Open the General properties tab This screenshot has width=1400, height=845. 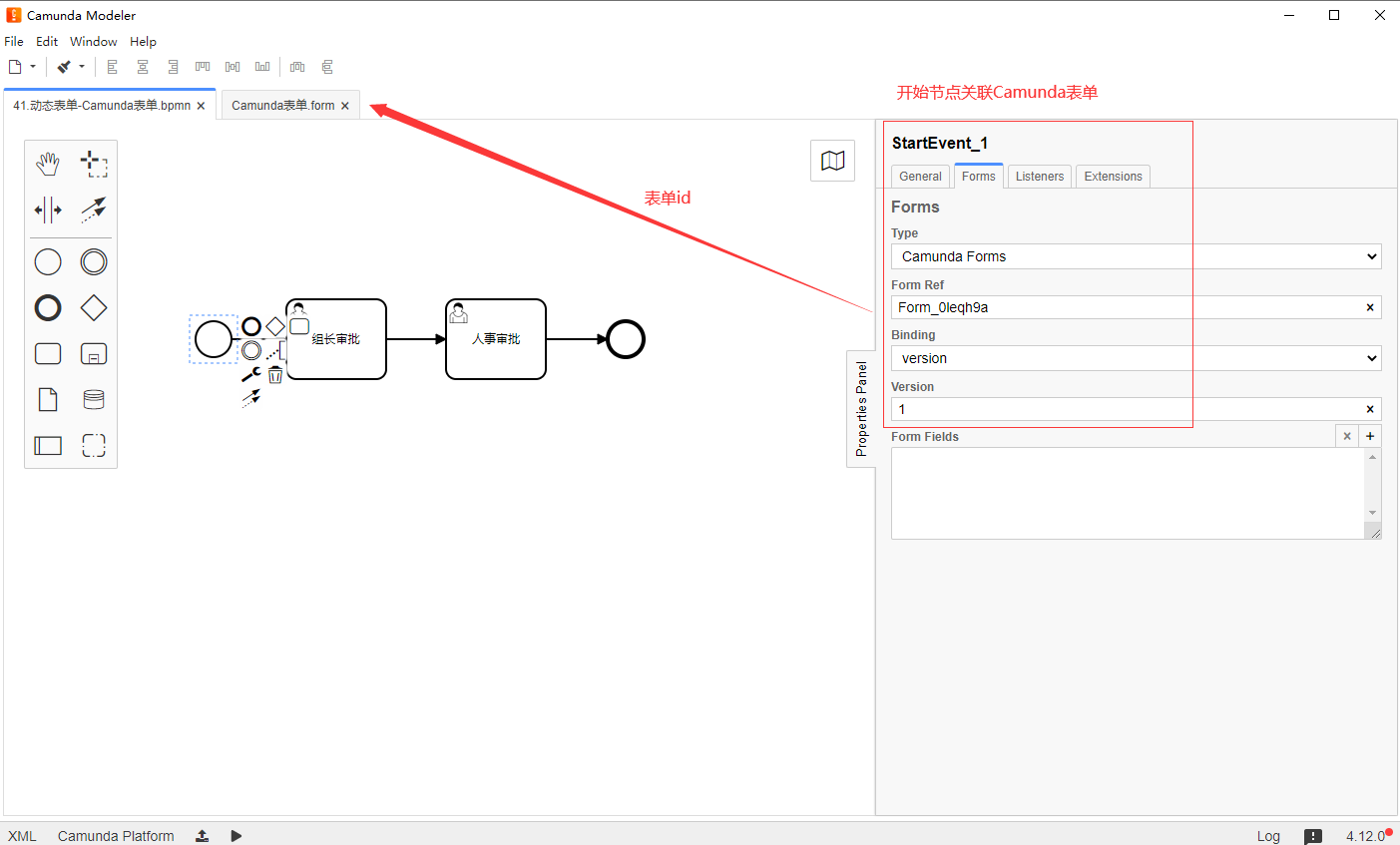coord(920,177)
